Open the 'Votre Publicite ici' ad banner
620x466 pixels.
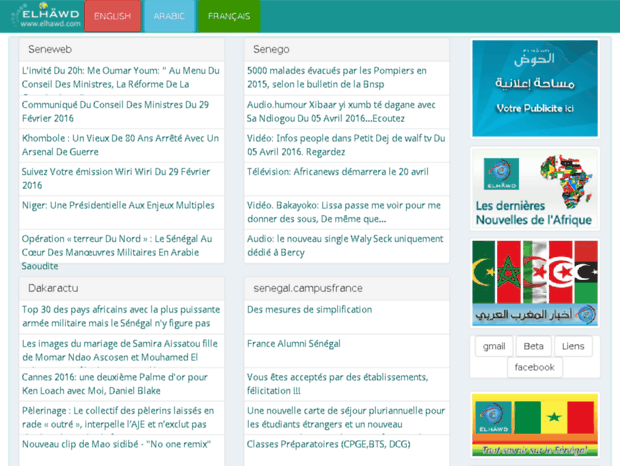[x=535, y=88]
